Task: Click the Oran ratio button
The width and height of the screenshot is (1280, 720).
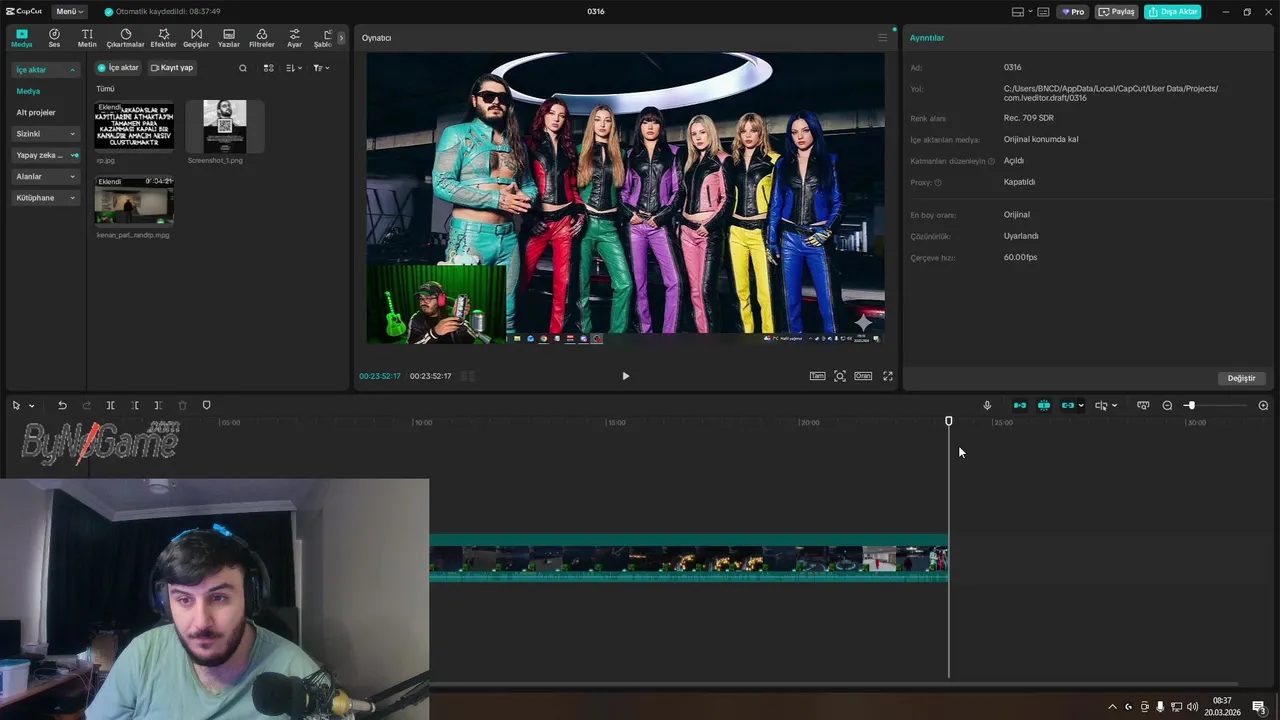Action: pyautogui.click(x=863, y=376)
